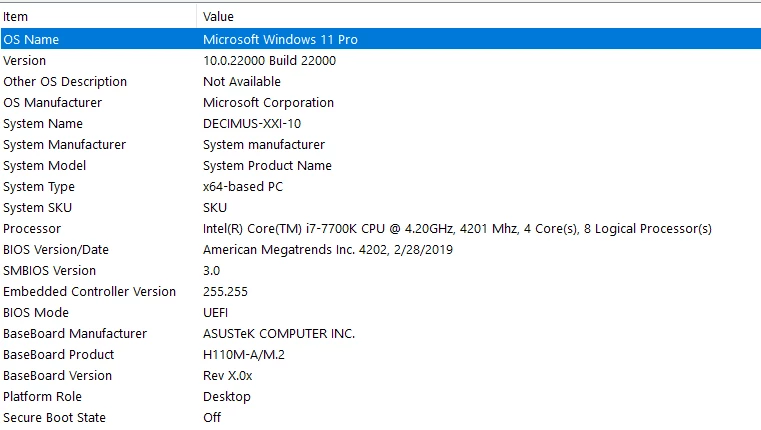Click the lowercase 'System manufacturer' value
Viewport: 761px width, 430px height.
[264, 145]
